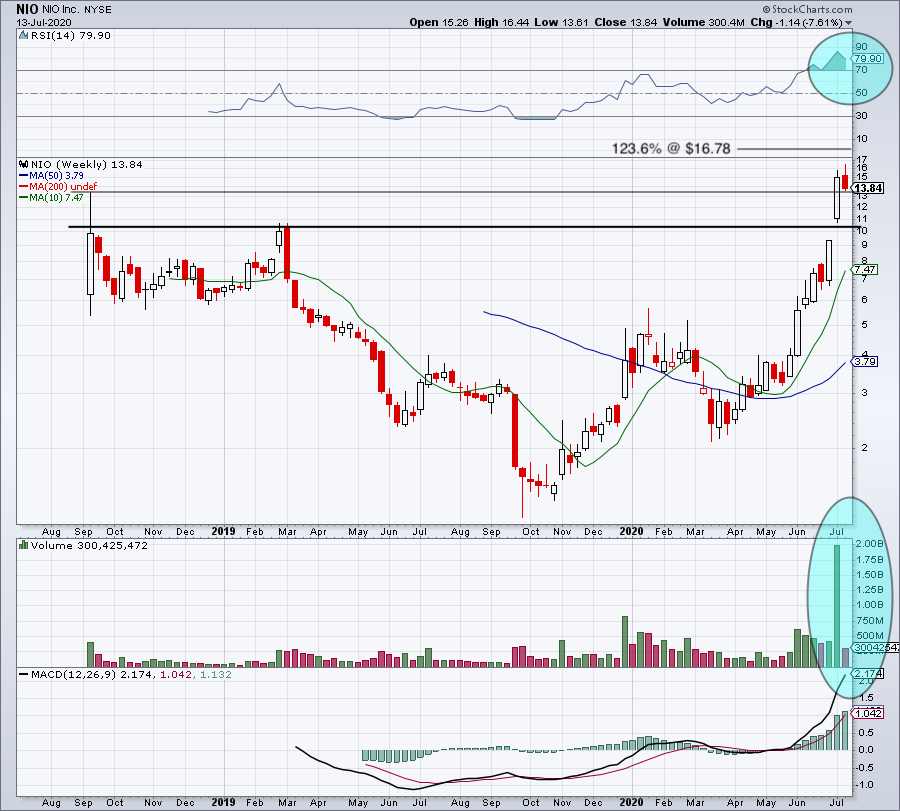Click the 1.132 MACD histogram legend value
The height and width of the screenshot is (811, 900).
pos(215,674)
